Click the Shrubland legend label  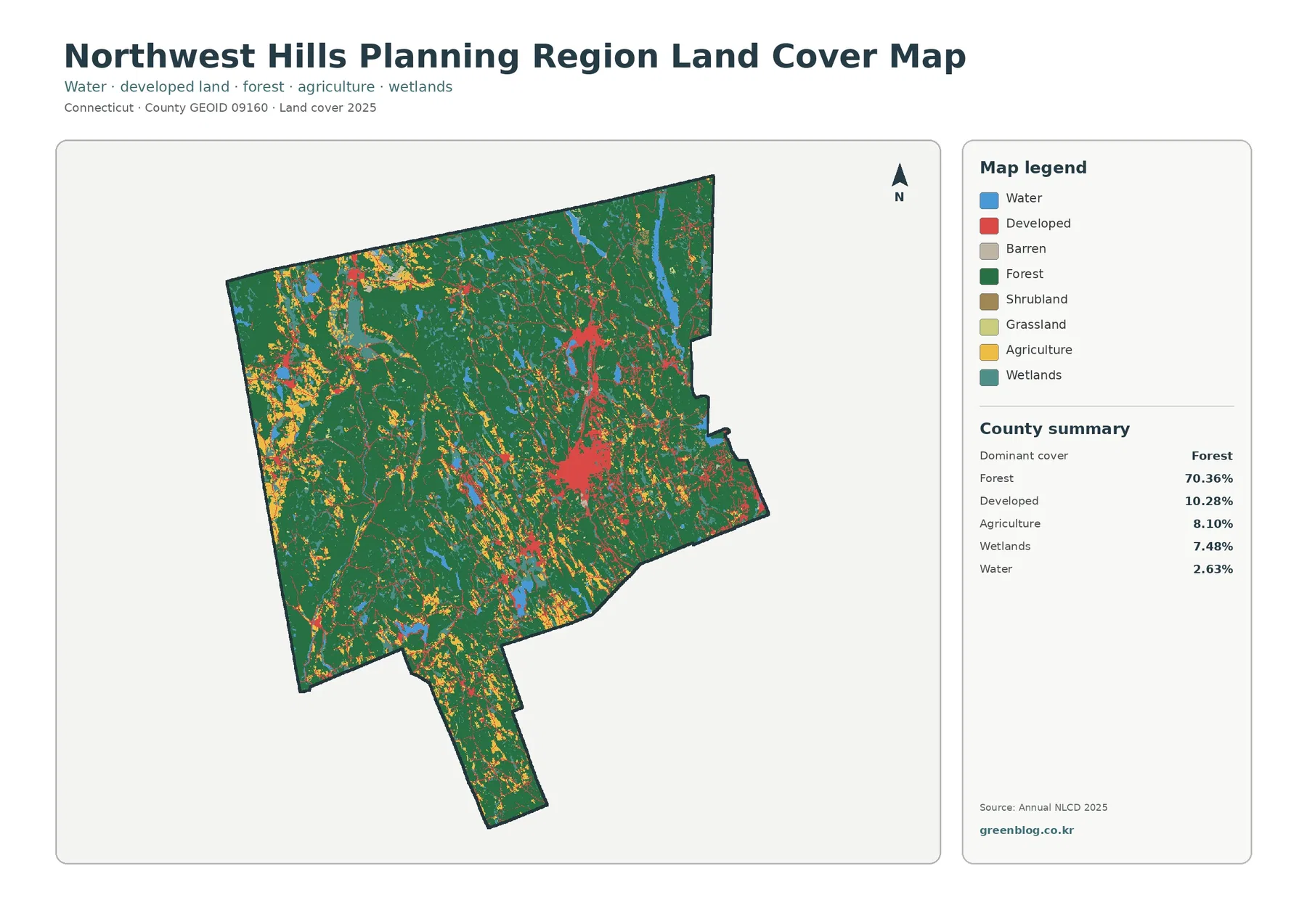(1037, 300)
